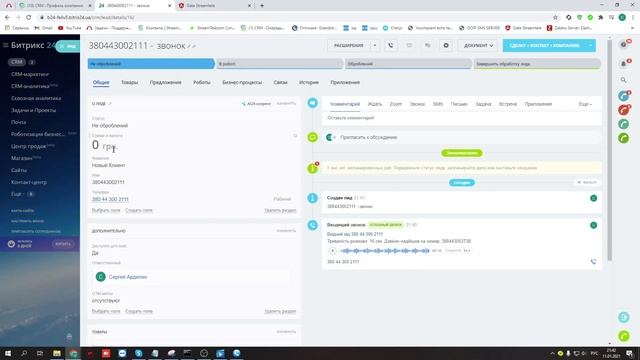Open the comment timeline bubble icon
The height and width of the screenshot is (360, 640).
313,103
